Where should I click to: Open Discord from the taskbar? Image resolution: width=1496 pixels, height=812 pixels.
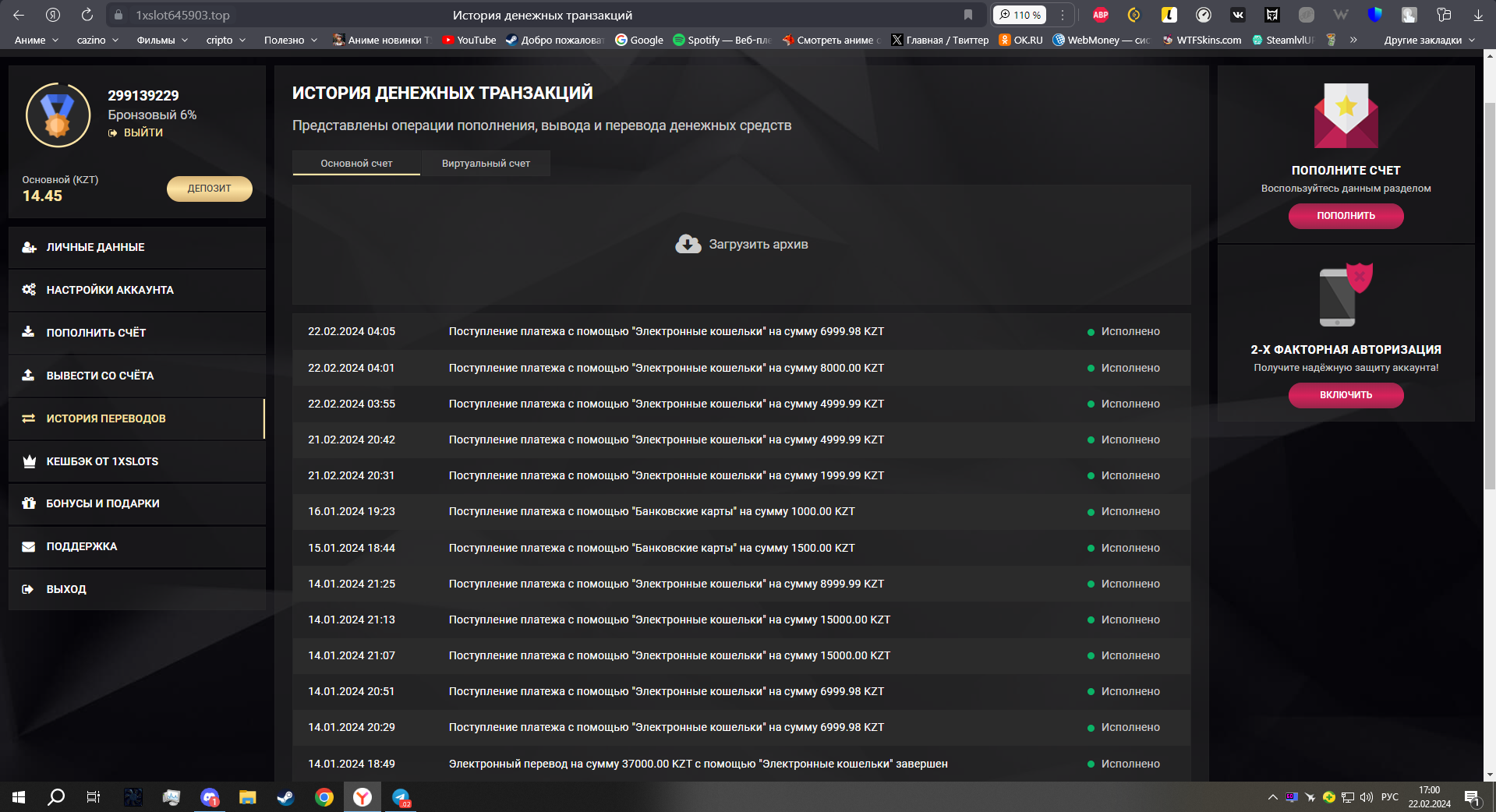tap(210, 797)
